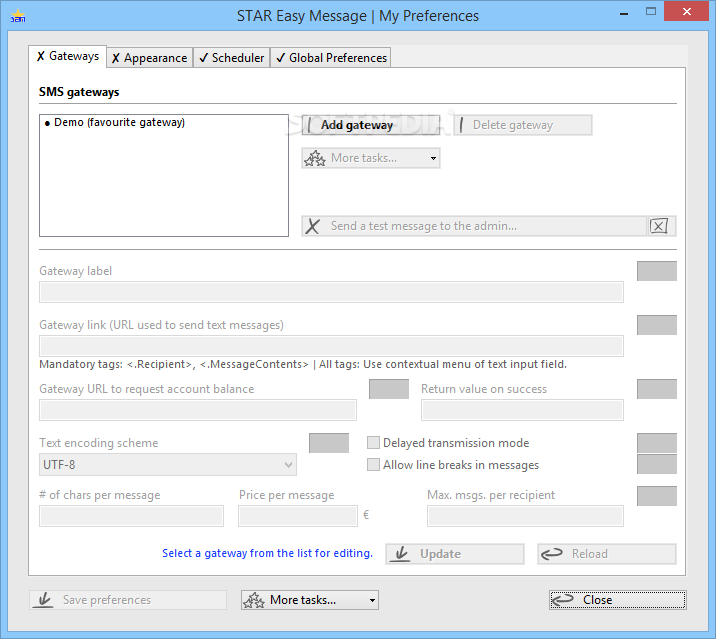Screen dimensions: 716x639
Task: Open the Scheduler tab
Action: point(232,58)
